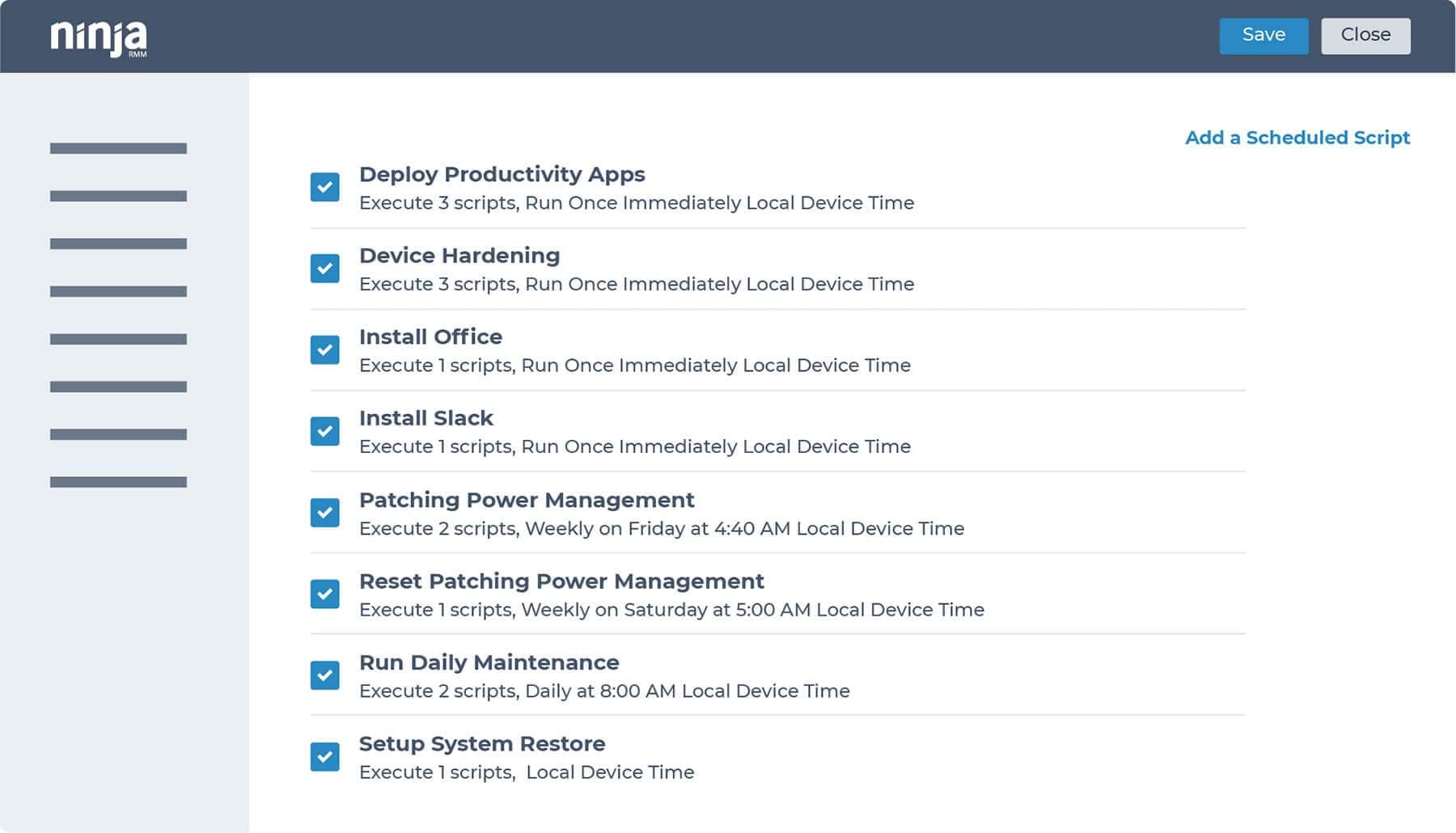Disable the Setup System Restore script
1456x833 pixels.
pyautogui.click(x=325, y=756)
